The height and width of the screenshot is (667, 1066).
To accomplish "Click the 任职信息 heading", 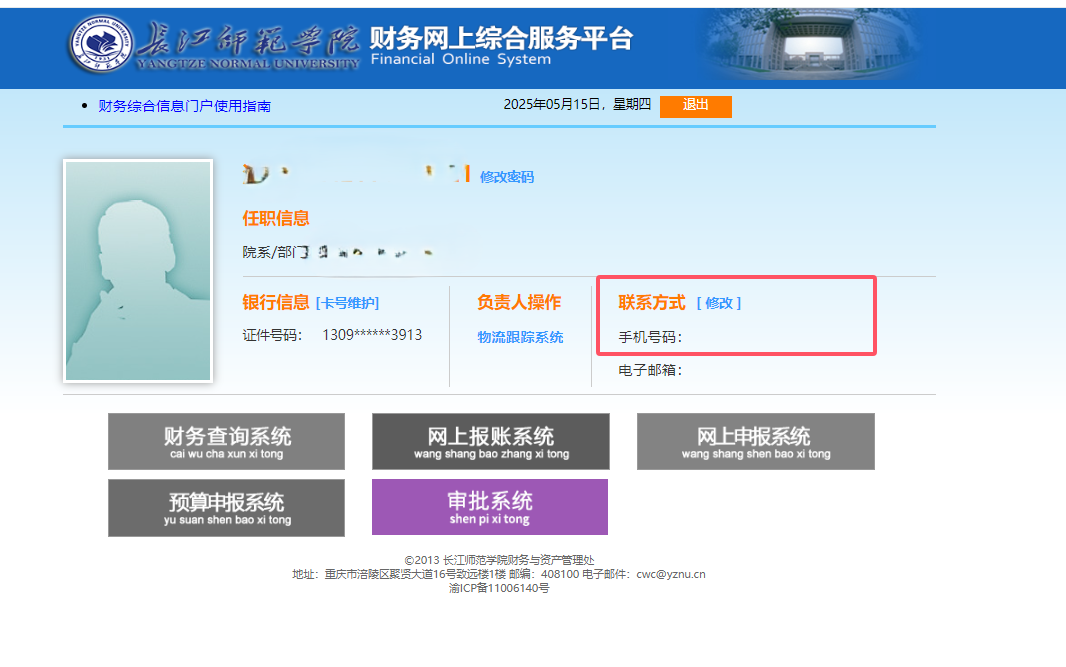I will pyautogui.click(x=276, y=218).
